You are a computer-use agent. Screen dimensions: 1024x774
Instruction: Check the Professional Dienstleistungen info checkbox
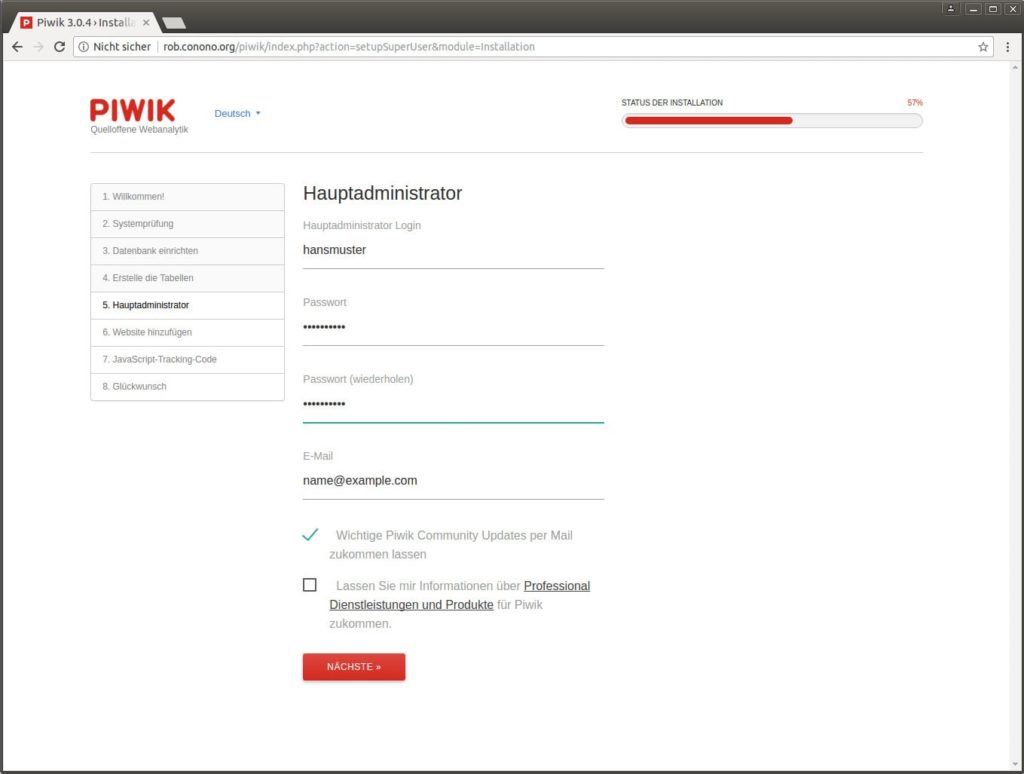[310, 585]
